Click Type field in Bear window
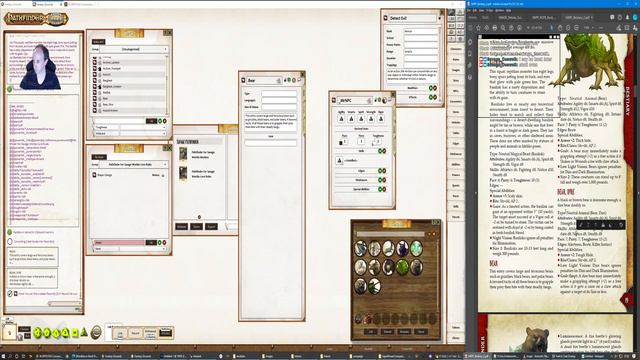Screen dimensions: 640x360 point(279,94)
